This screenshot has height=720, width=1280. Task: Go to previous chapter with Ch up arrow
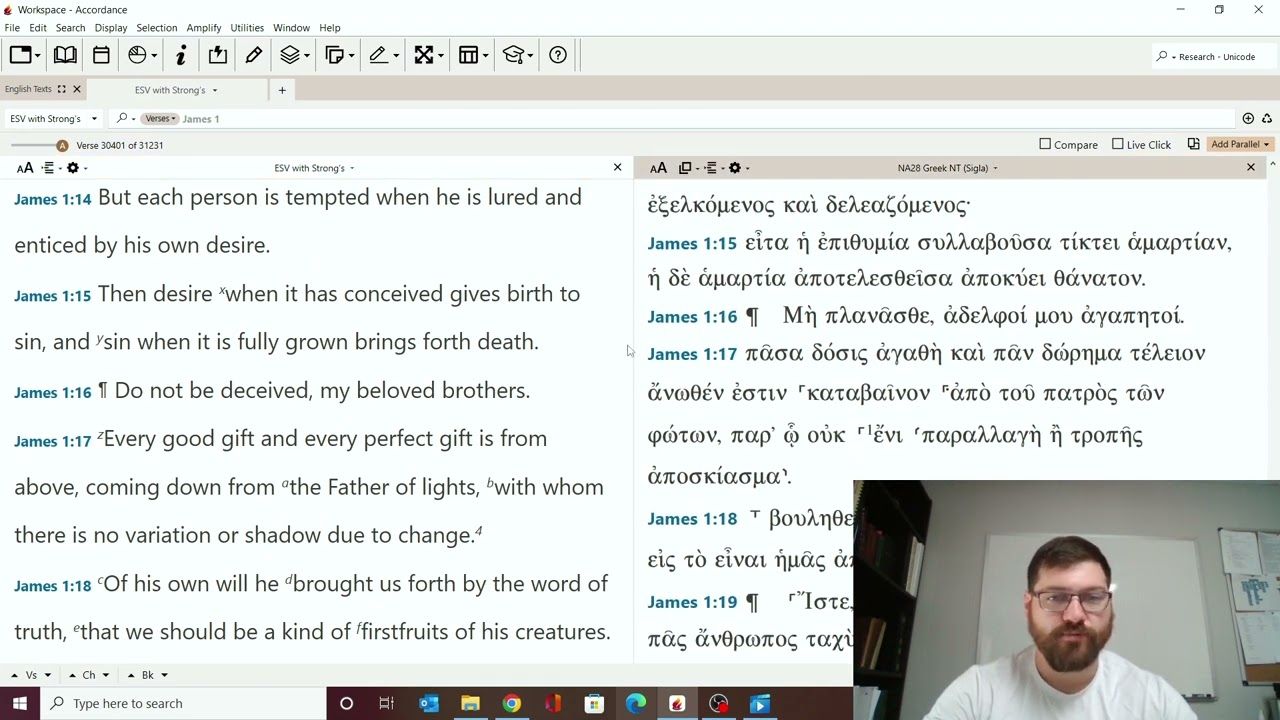pyautogui.click(x=73, y=675)
